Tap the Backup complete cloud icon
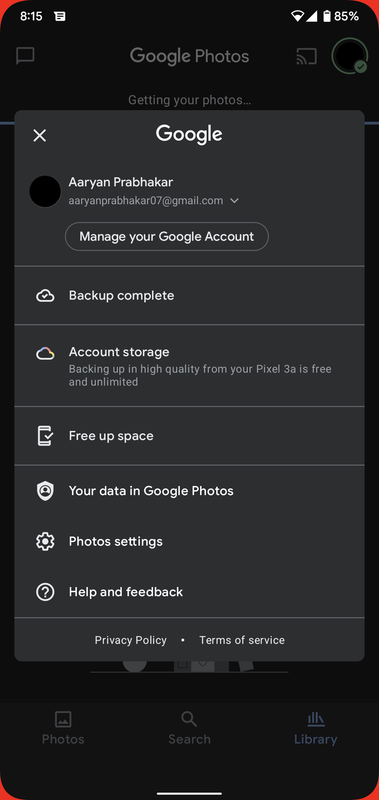Image resolution: width=379 pixels, height=800 pixels. click(x=45, y=295)
